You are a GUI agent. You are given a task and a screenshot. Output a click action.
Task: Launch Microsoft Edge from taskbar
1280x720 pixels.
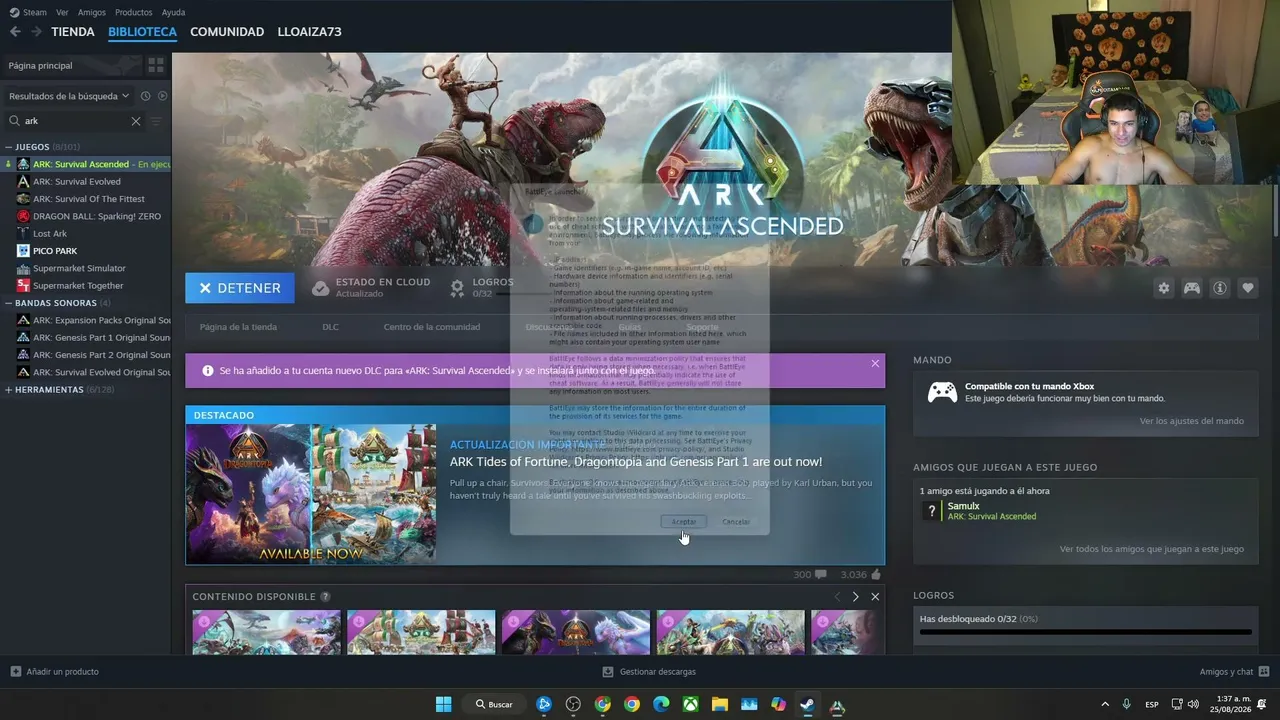(x=661, y=704)
